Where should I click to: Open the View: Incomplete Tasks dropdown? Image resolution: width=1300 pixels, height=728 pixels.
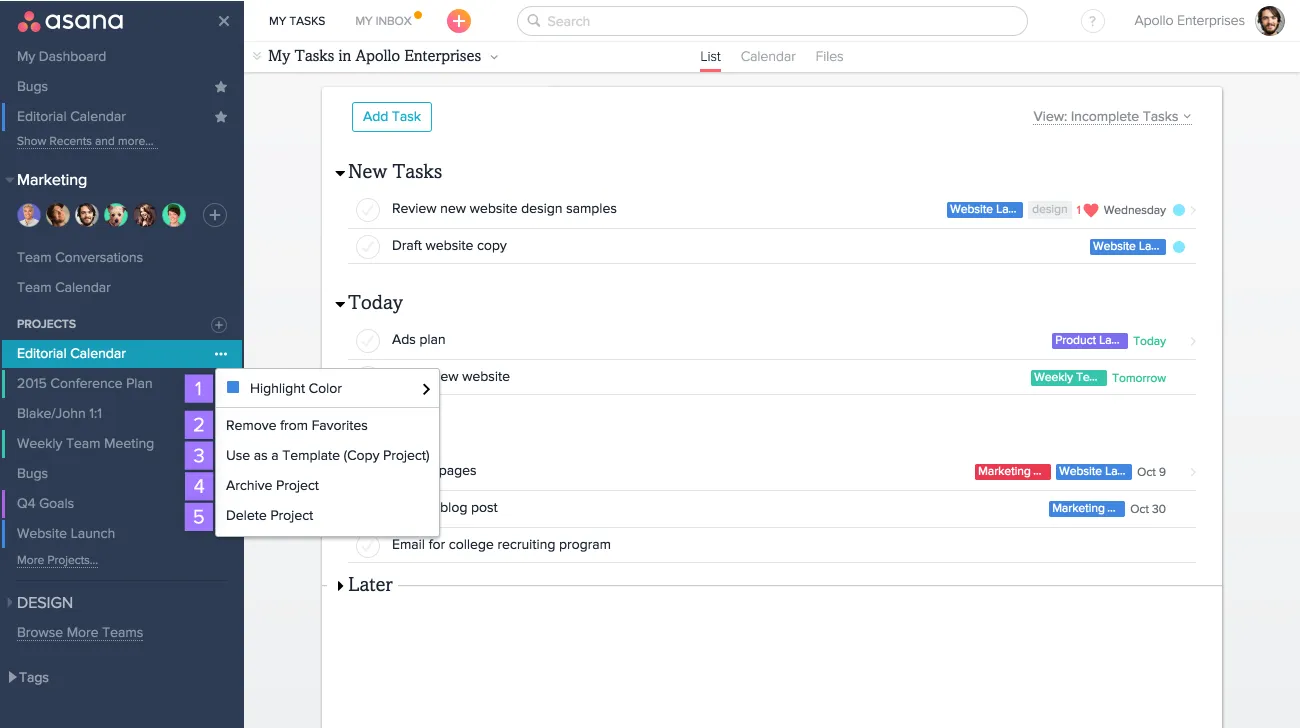click(x=1112, y=117)
